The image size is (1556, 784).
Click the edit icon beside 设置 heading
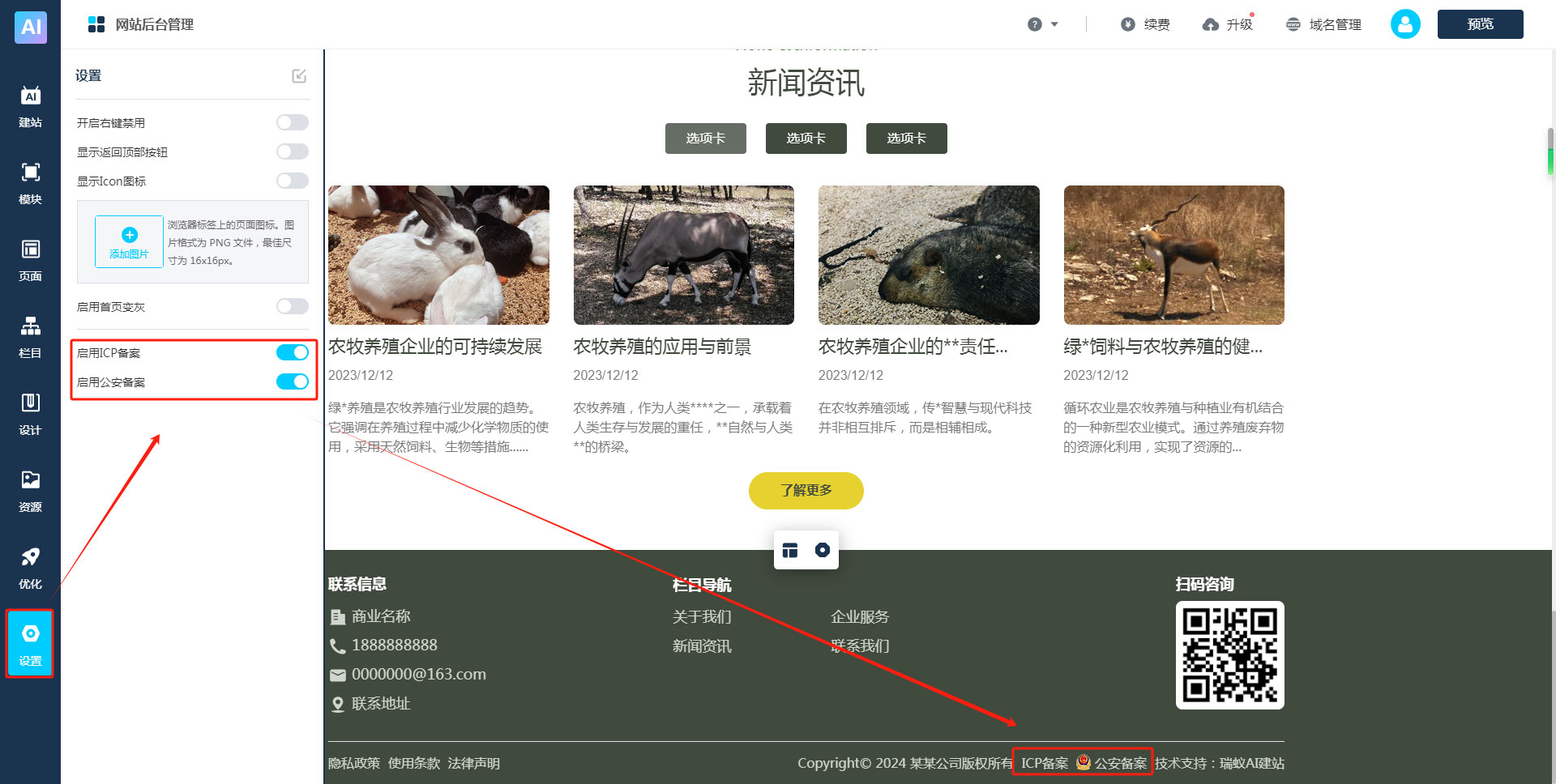click(299, 75)
